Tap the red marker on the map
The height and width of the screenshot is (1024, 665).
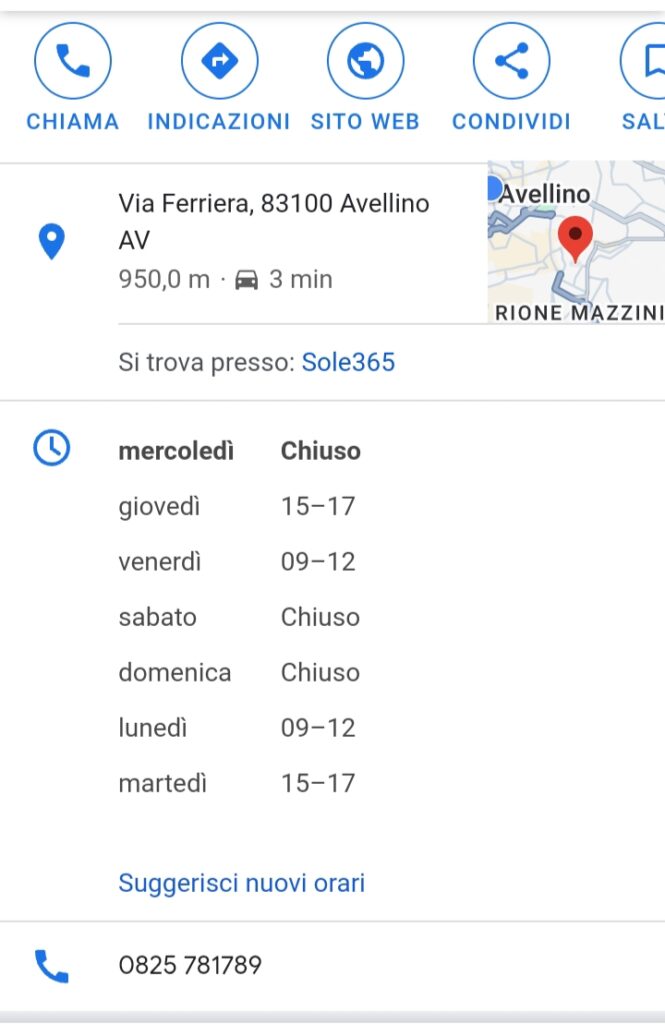575,239
